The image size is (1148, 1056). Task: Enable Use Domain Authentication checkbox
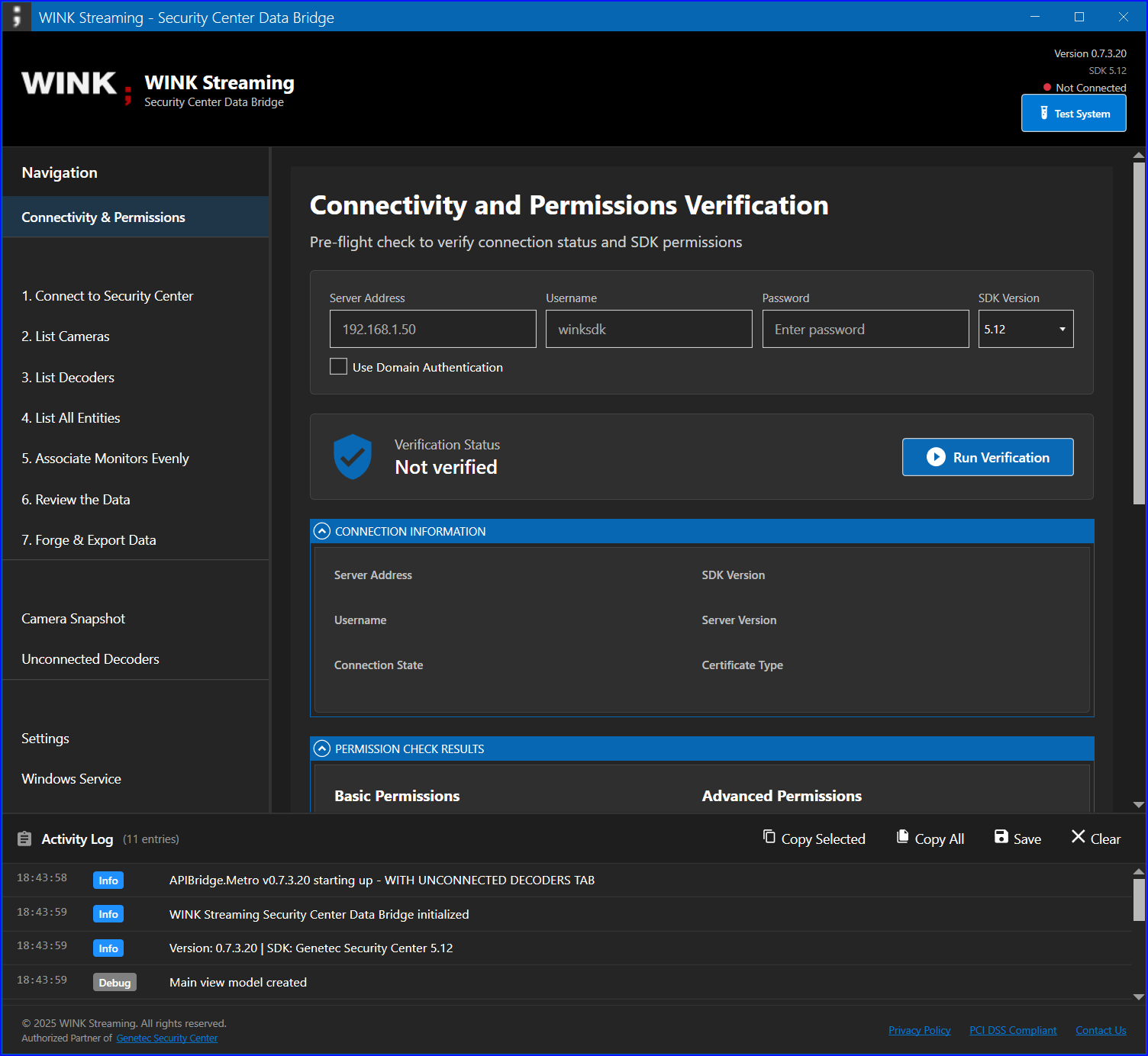click(338, 366)
